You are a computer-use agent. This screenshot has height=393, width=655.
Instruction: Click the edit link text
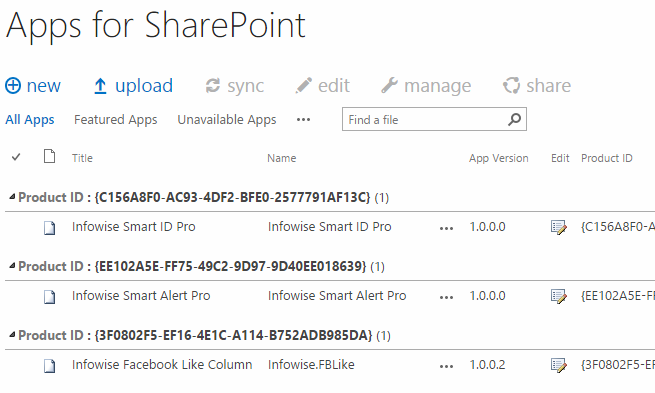point(334,86)
